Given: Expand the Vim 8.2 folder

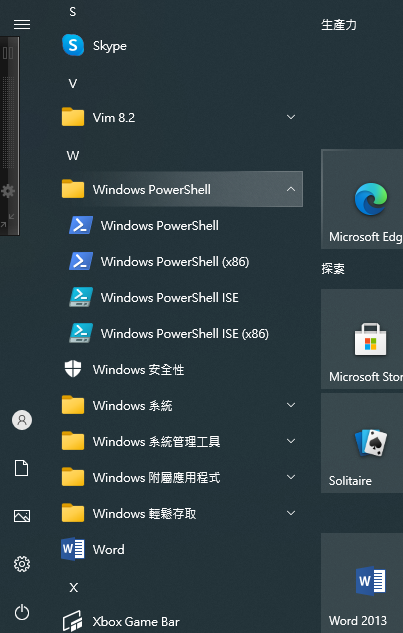Looking at the screenshot, I should 181,117.
